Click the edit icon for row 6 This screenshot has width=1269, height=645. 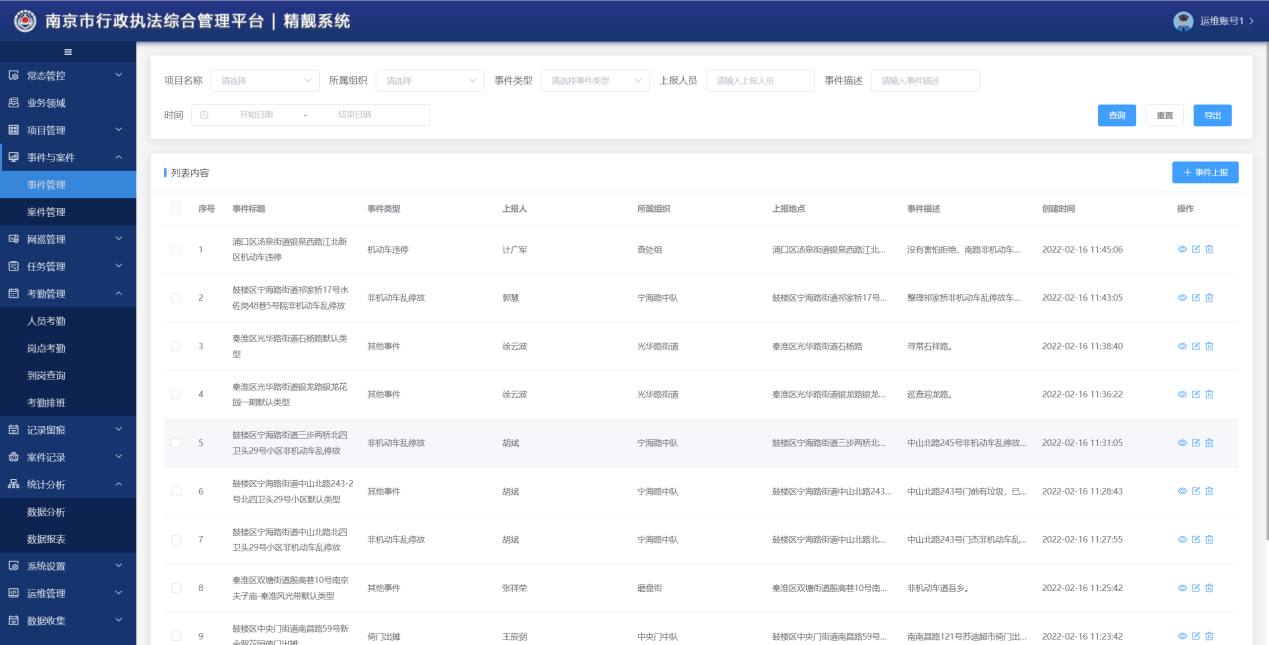(x=1195, y=491)
